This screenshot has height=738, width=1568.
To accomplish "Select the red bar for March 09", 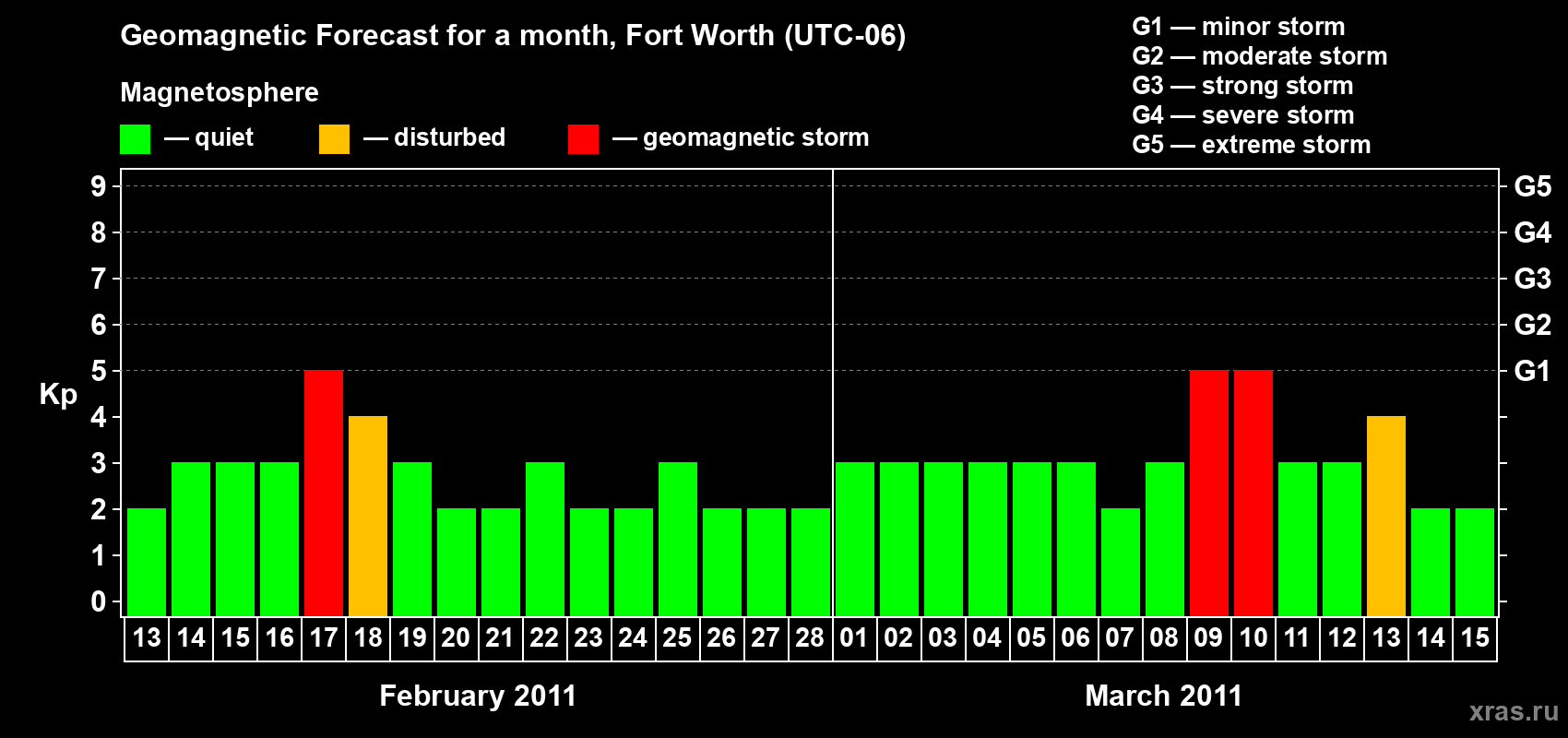I will (1209, 494).
